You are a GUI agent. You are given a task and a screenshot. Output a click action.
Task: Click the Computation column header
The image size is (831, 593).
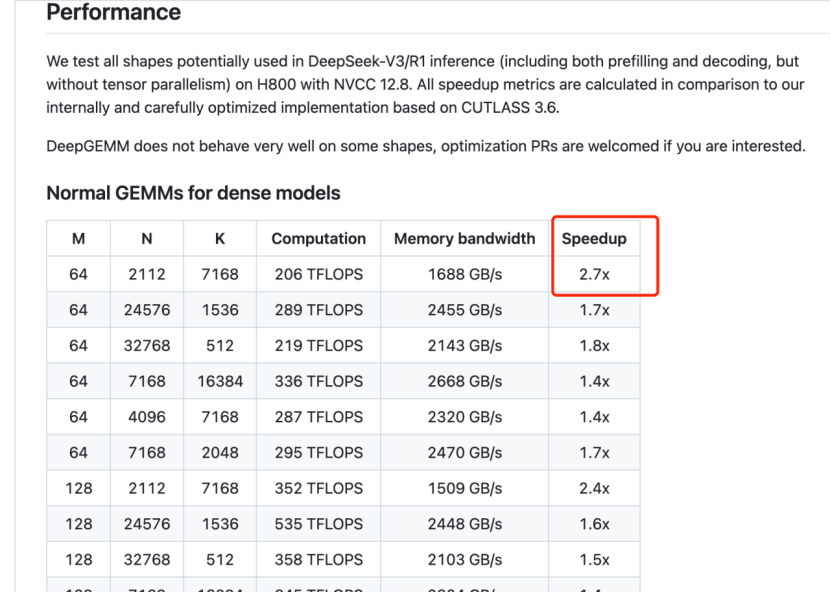tap(319, 239)
